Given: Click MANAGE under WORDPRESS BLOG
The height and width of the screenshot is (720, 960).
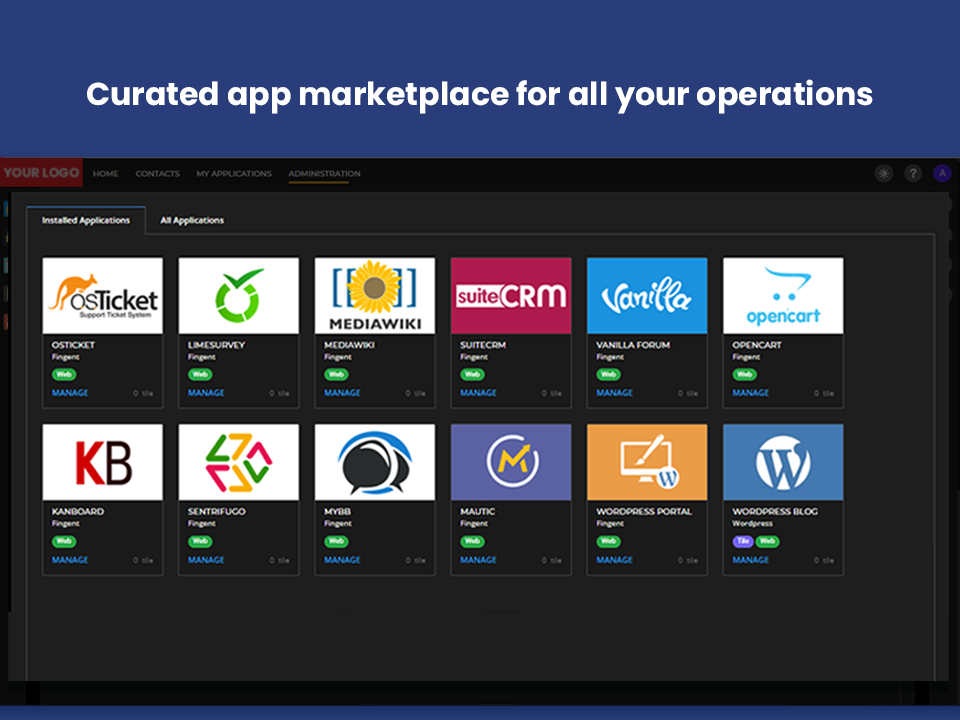Looking at the screenshot, I should [751, 560].
